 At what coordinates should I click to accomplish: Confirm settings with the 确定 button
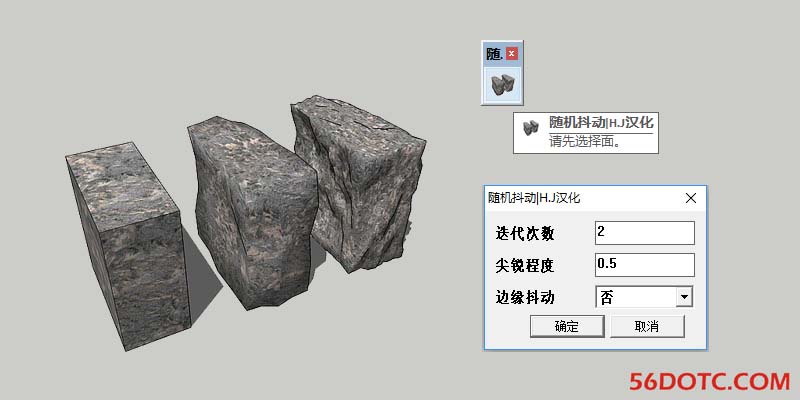pos(566,326)
